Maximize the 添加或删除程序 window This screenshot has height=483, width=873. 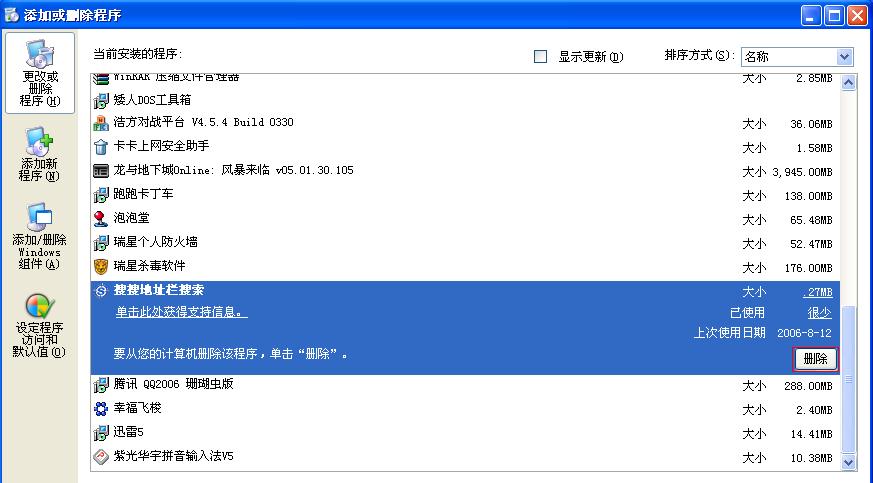(x=834, y=15)
